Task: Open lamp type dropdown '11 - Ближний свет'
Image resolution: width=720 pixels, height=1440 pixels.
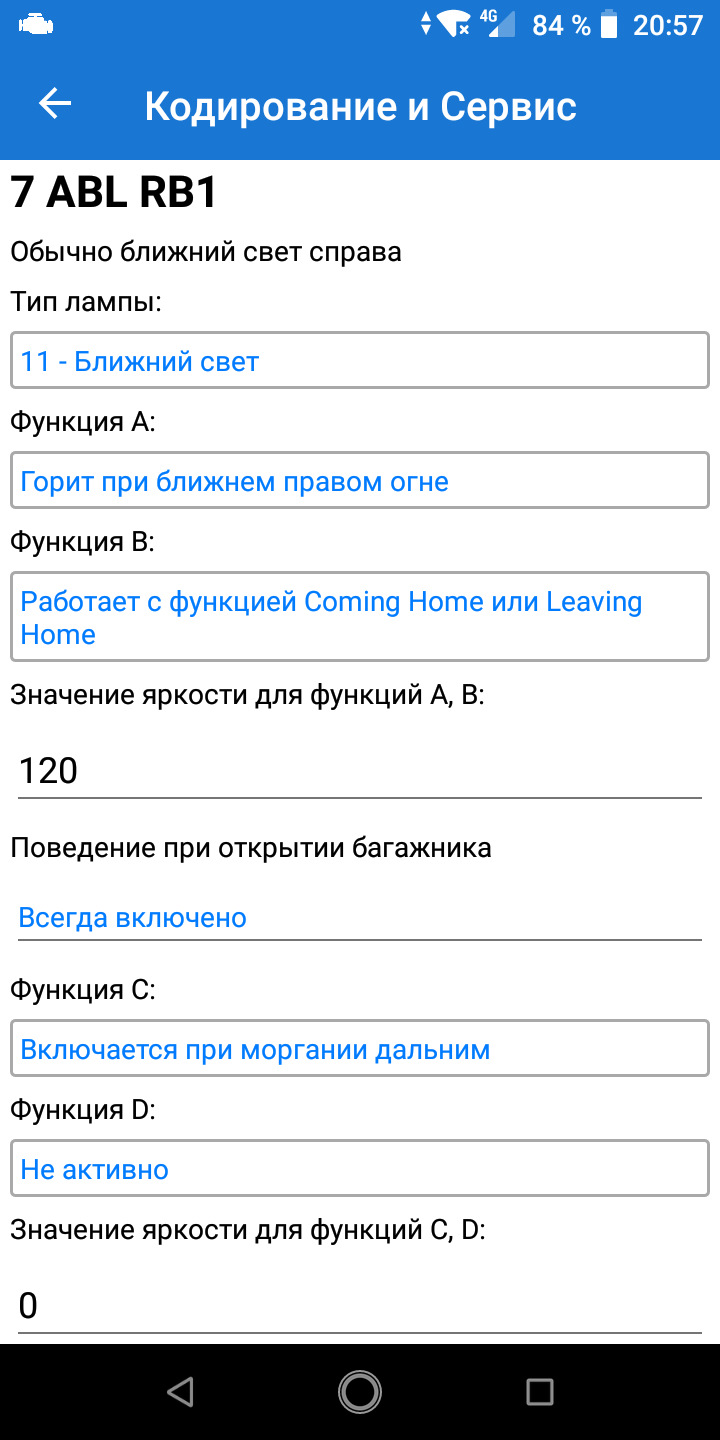Action: pos(360,360)
